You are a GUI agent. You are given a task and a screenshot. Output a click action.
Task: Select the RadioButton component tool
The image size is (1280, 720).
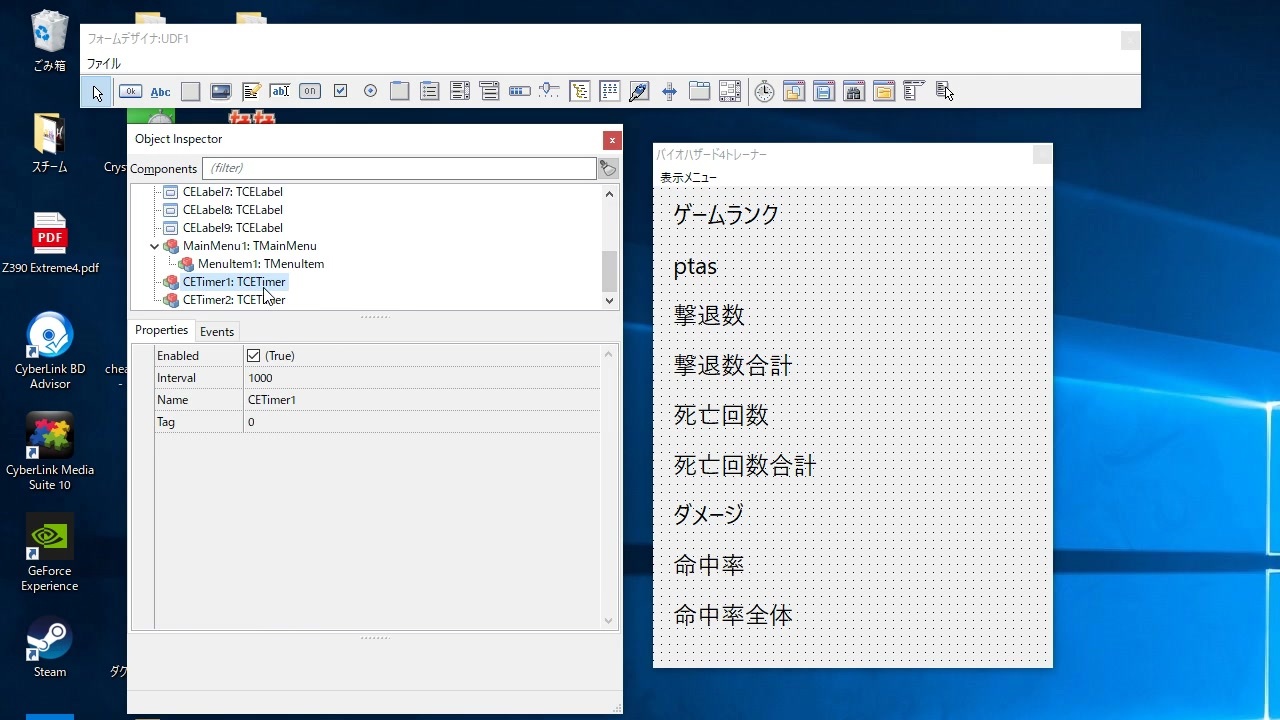tap(370, 92)
